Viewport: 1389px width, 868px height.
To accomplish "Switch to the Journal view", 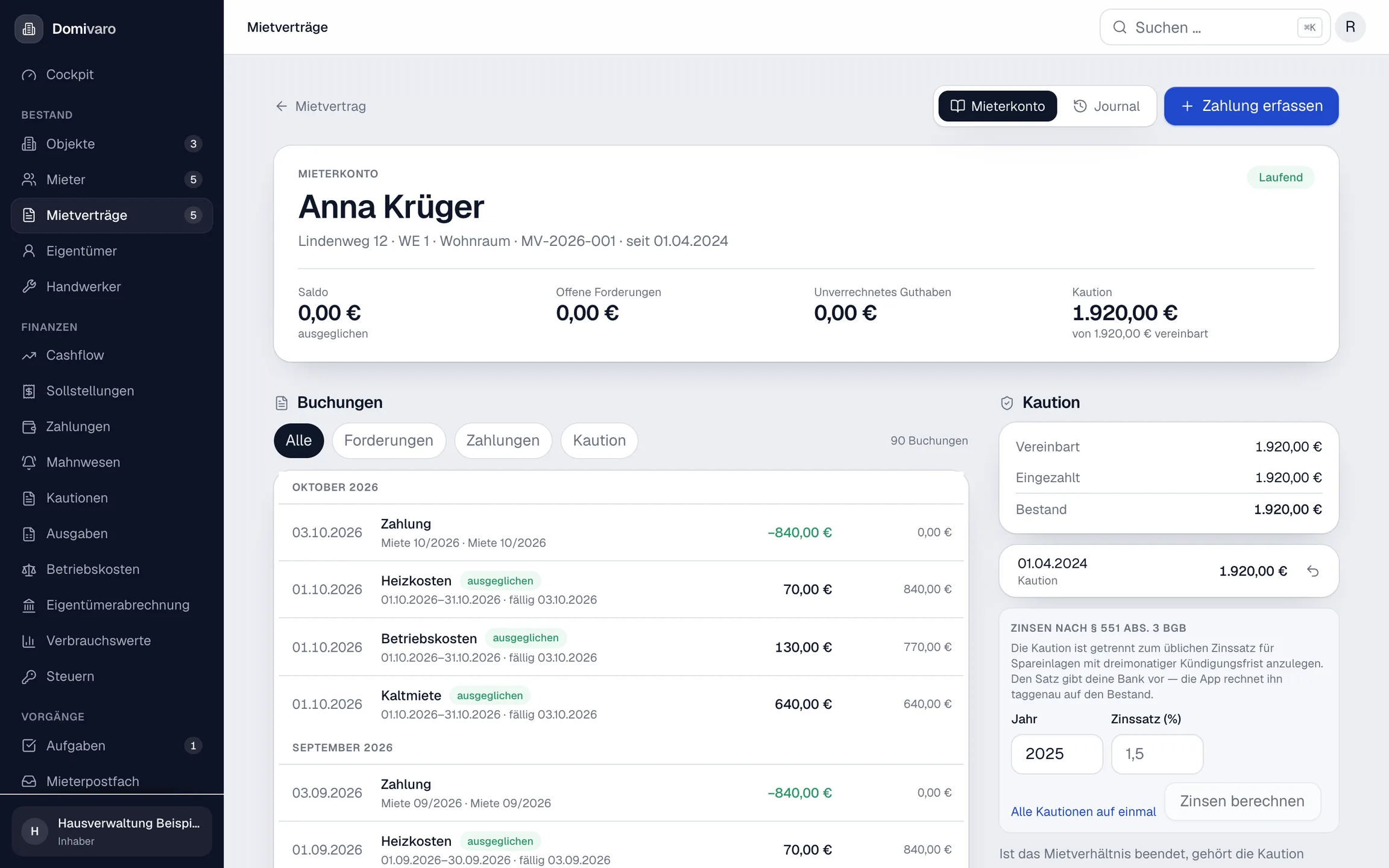I will [x=1106, y=106].
